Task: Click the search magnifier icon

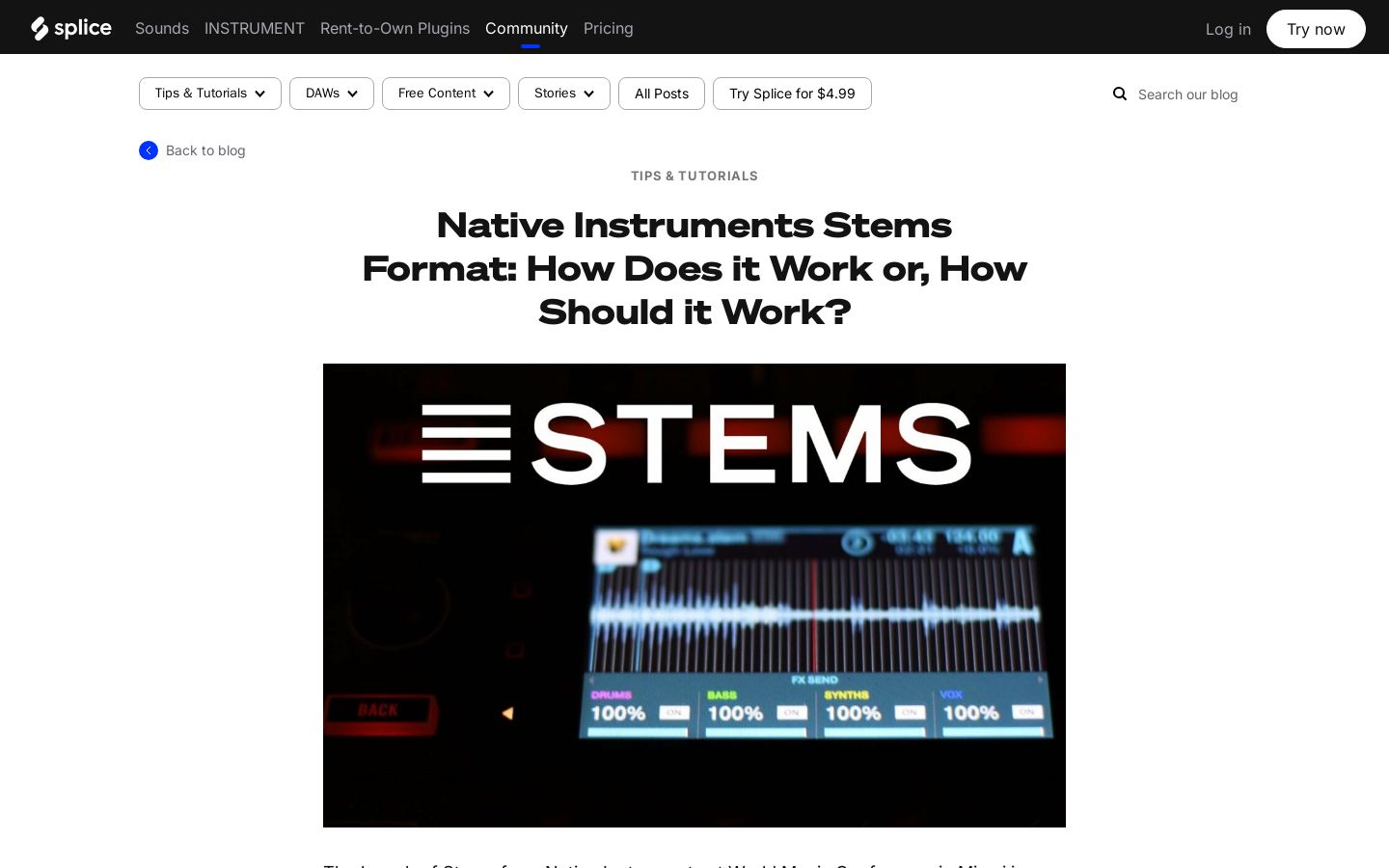Action: 1120,94
